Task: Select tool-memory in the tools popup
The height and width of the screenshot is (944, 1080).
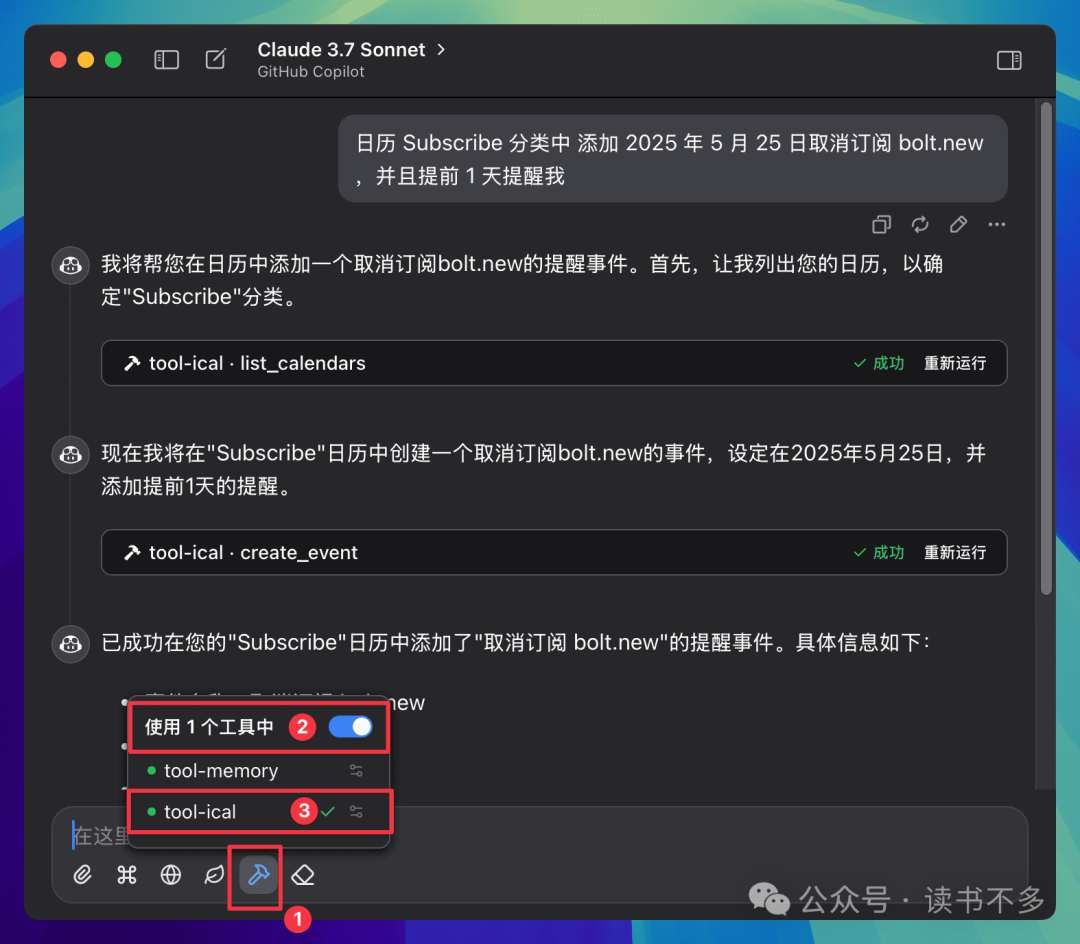Action: [259, 770]
